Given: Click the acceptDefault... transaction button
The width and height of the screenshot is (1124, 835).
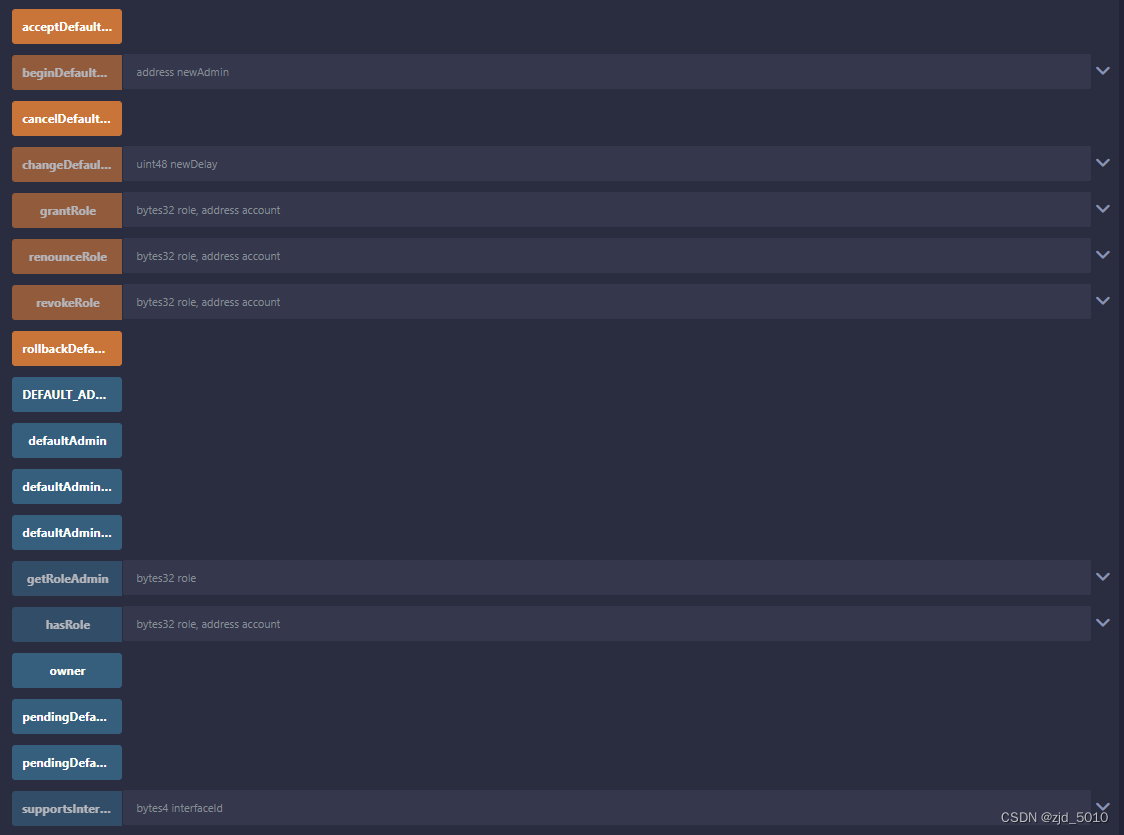Looking at the screenshot, I should click(x=67, y=27).
